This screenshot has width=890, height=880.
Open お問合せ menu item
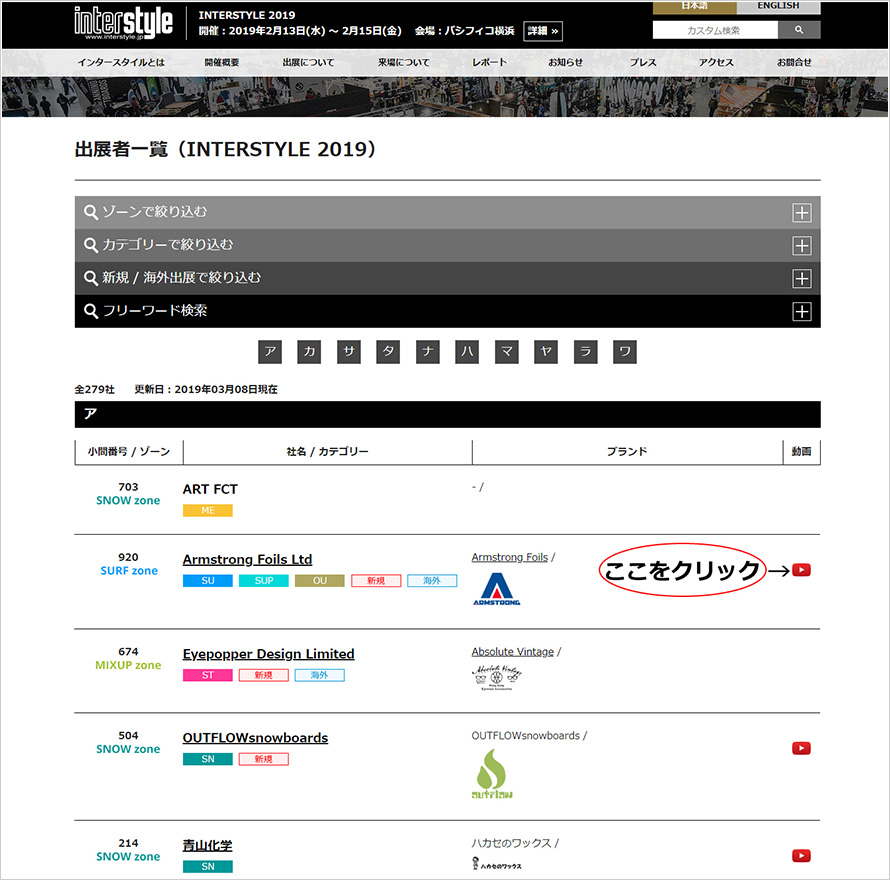(x=794, y=62)
